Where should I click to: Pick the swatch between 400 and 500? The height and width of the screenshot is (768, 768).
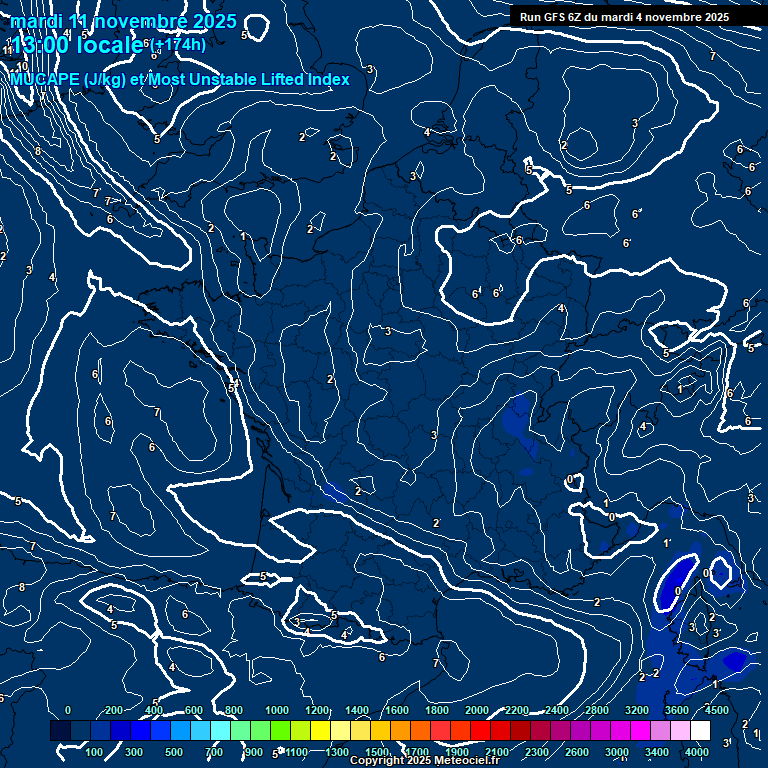pos(161,730)
